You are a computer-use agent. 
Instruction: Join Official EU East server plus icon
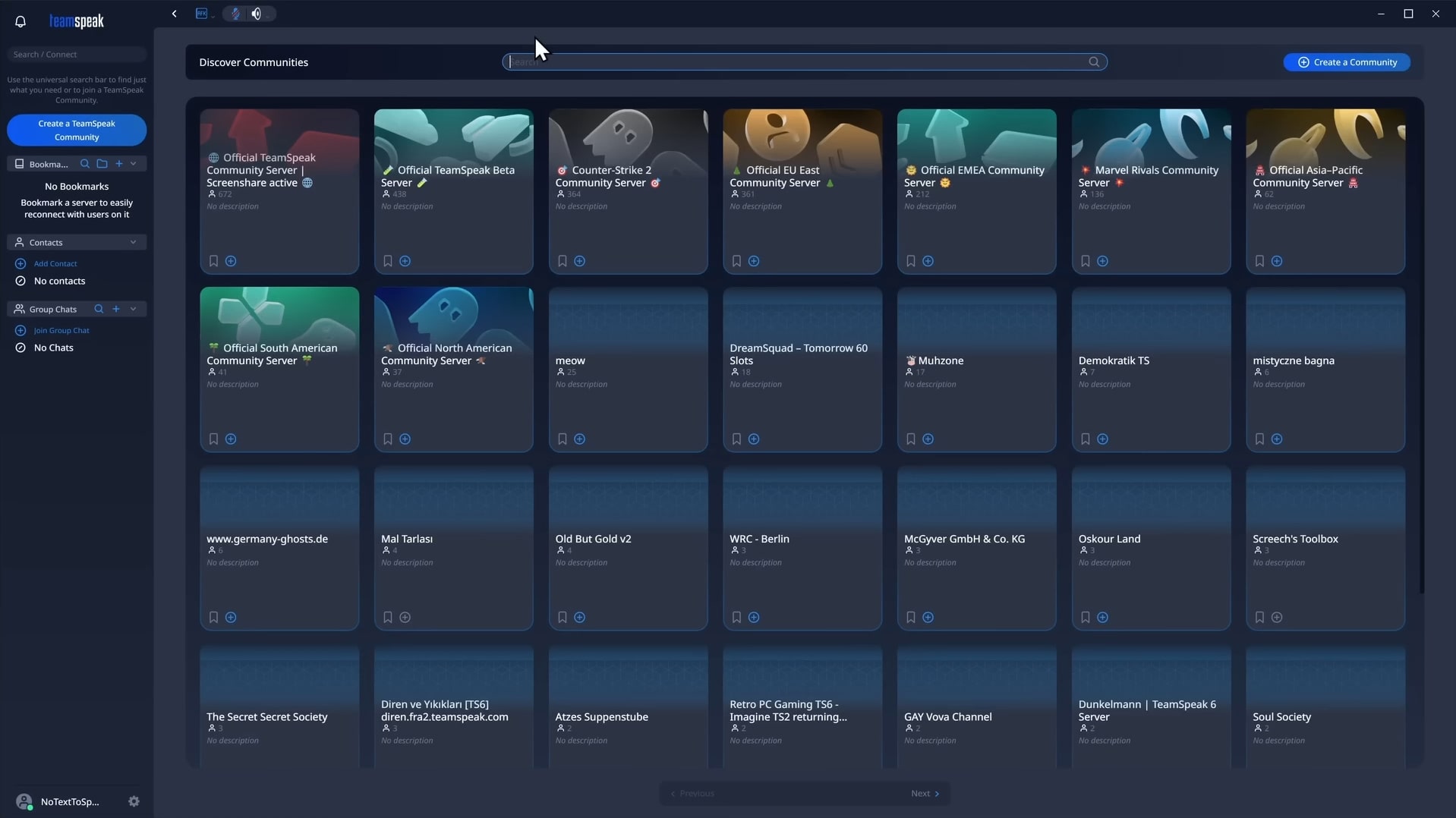[x=754, y=261]
